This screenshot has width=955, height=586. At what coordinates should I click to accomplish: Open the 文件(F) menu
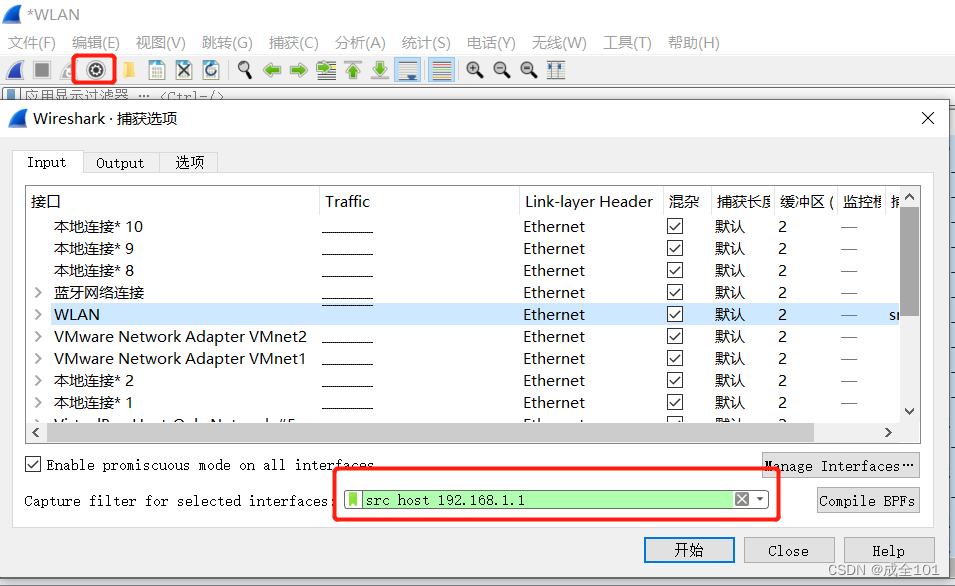click(32, 43)
